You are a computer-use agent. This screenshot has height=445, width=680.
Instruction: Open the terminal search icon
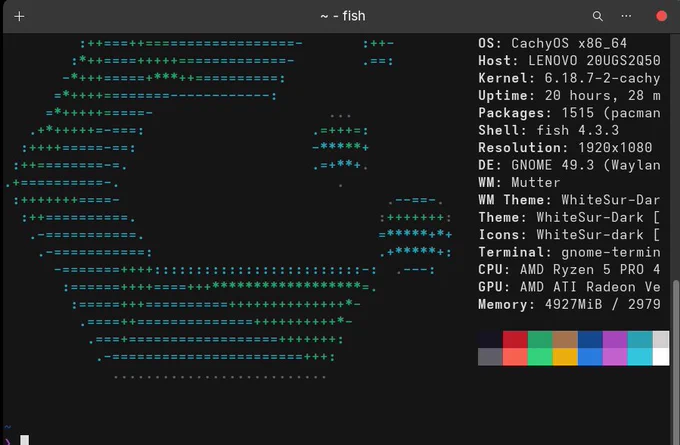[598, 16]
